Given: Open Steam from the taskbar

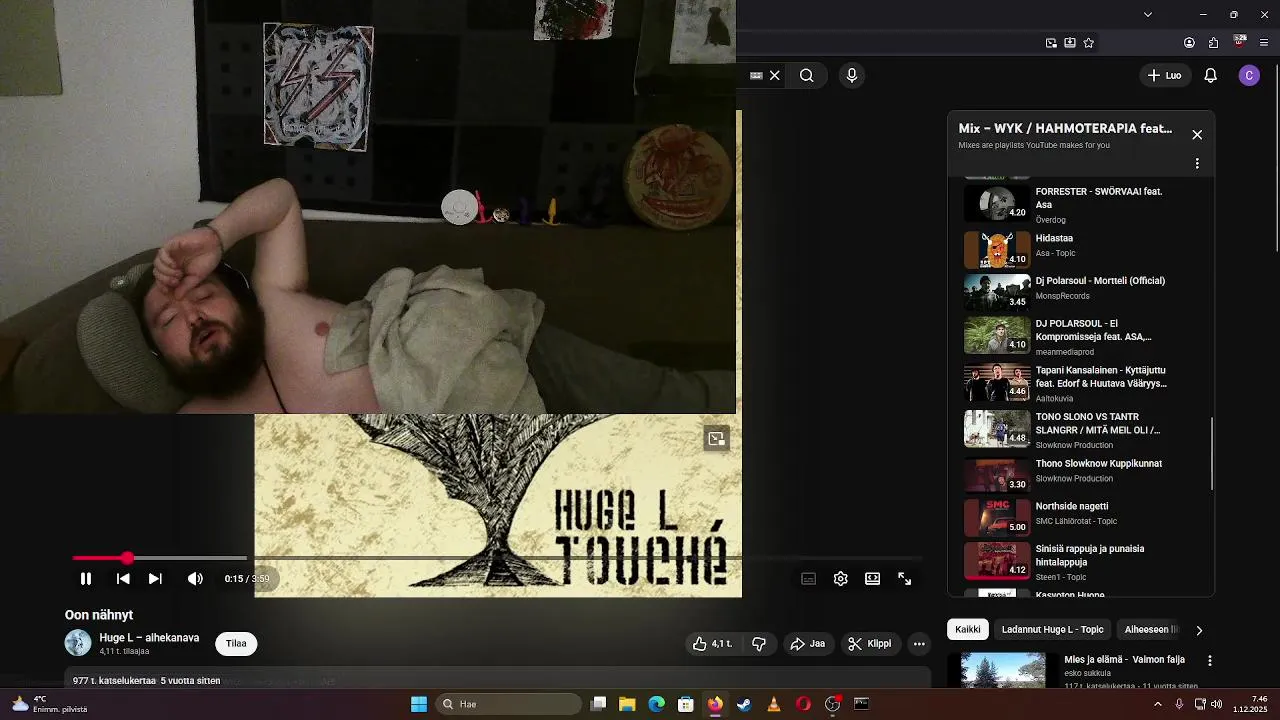Looking at the screenshot, I should click(744, 704).
